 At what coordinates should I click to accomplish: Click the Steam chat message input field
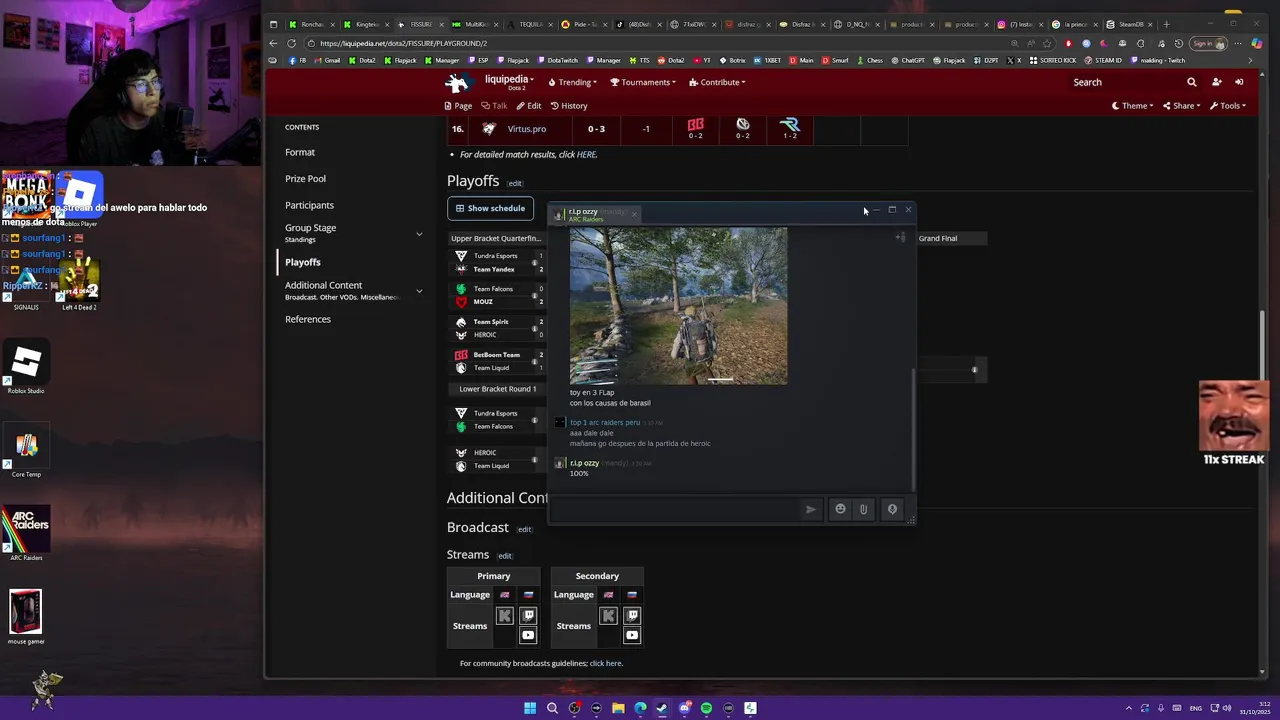pyautogui.click(x=674, y=509)
